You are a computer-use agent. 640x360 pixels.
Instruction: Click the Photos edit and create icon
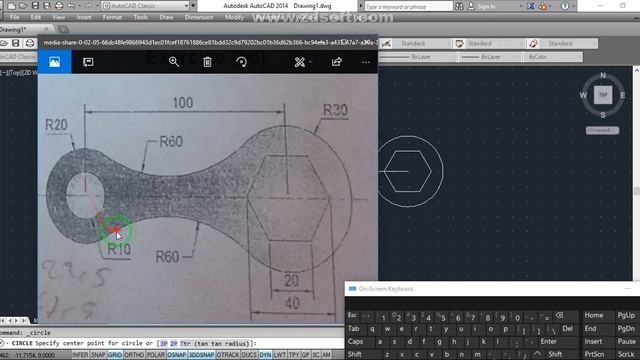[x=300, y=62]
